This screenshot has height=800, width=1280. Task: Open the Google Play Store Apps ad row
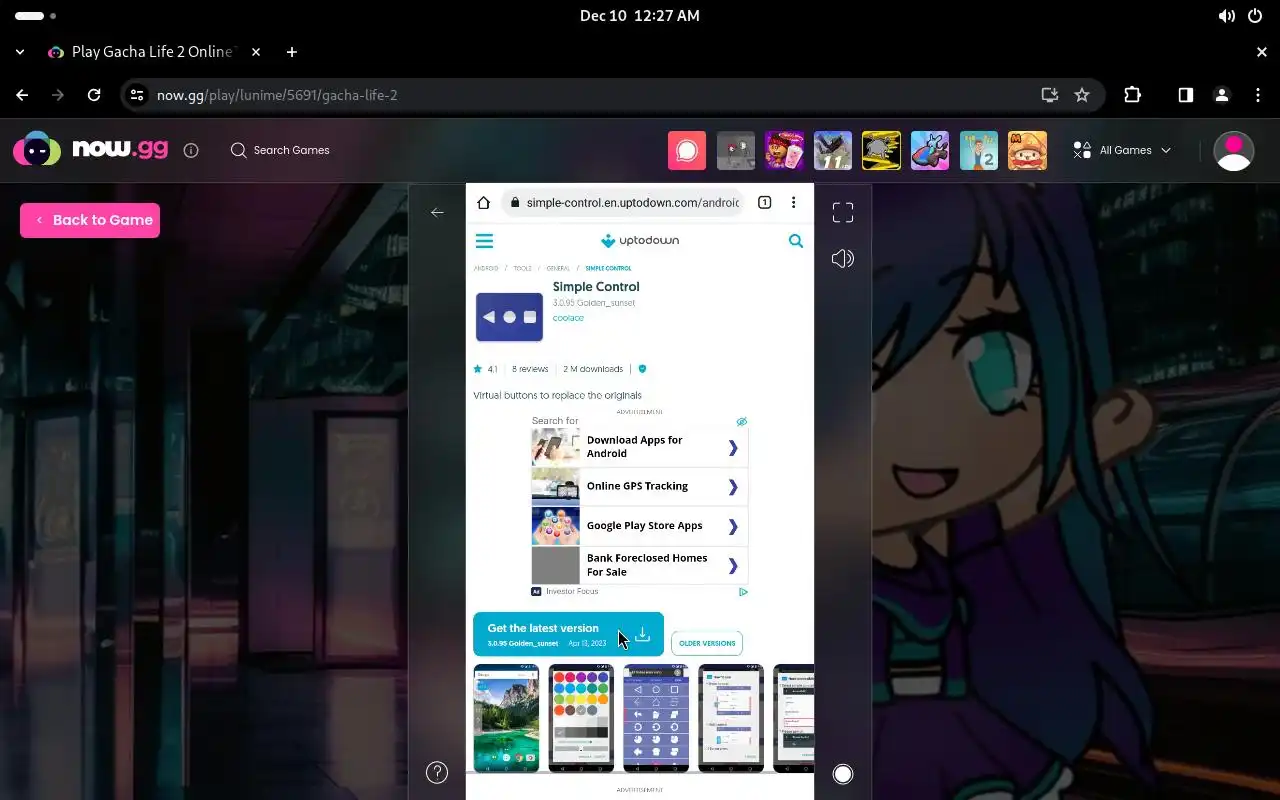[639, 526]
